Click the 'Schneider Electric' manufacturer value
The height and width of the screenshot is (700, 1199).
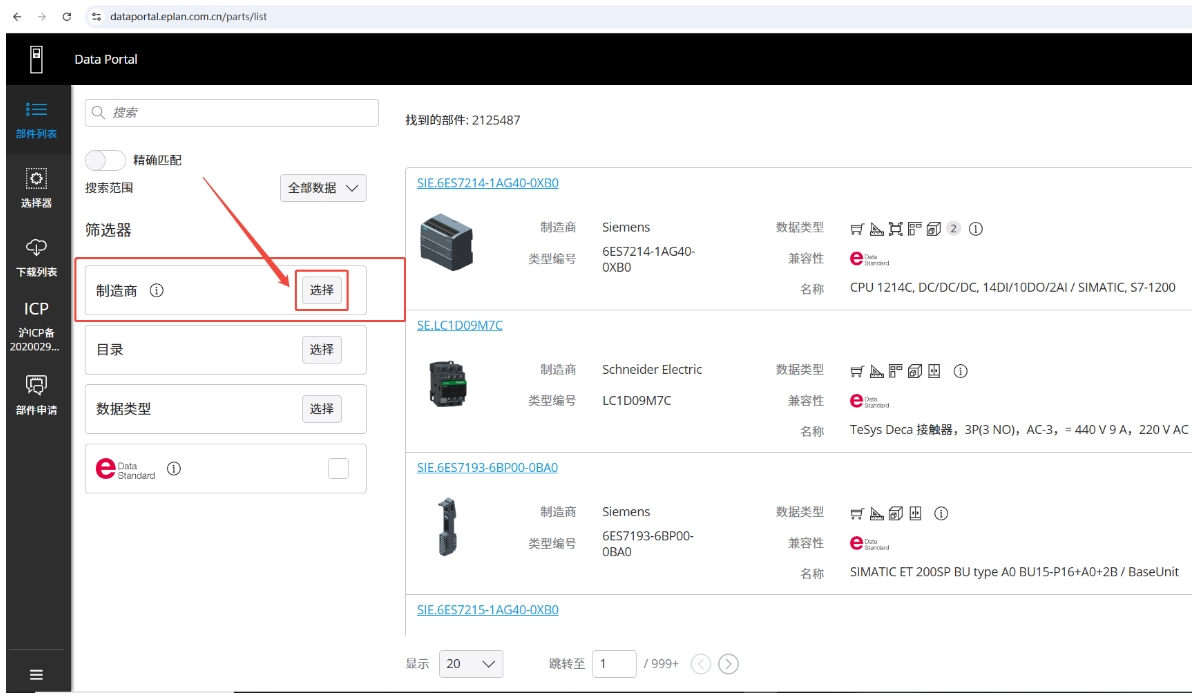coord(651,370)
